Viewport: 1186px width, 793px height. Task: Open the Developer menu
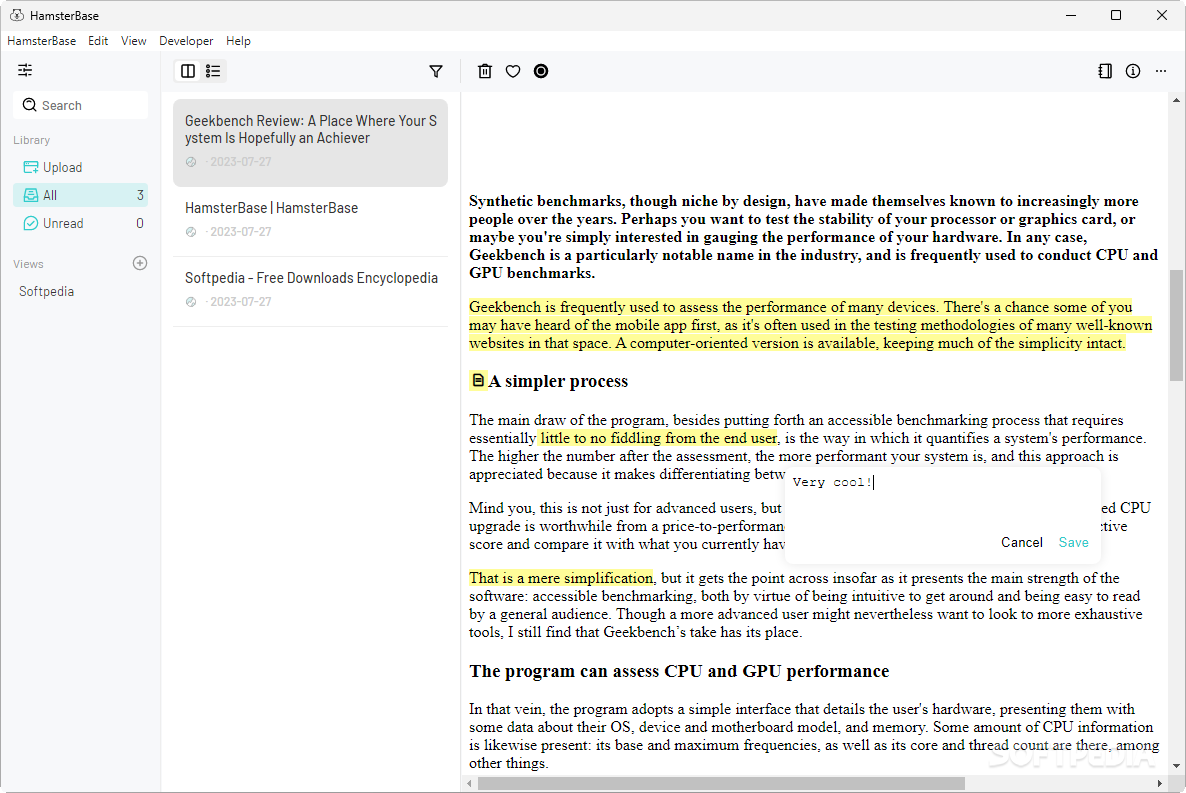[186, 41]
